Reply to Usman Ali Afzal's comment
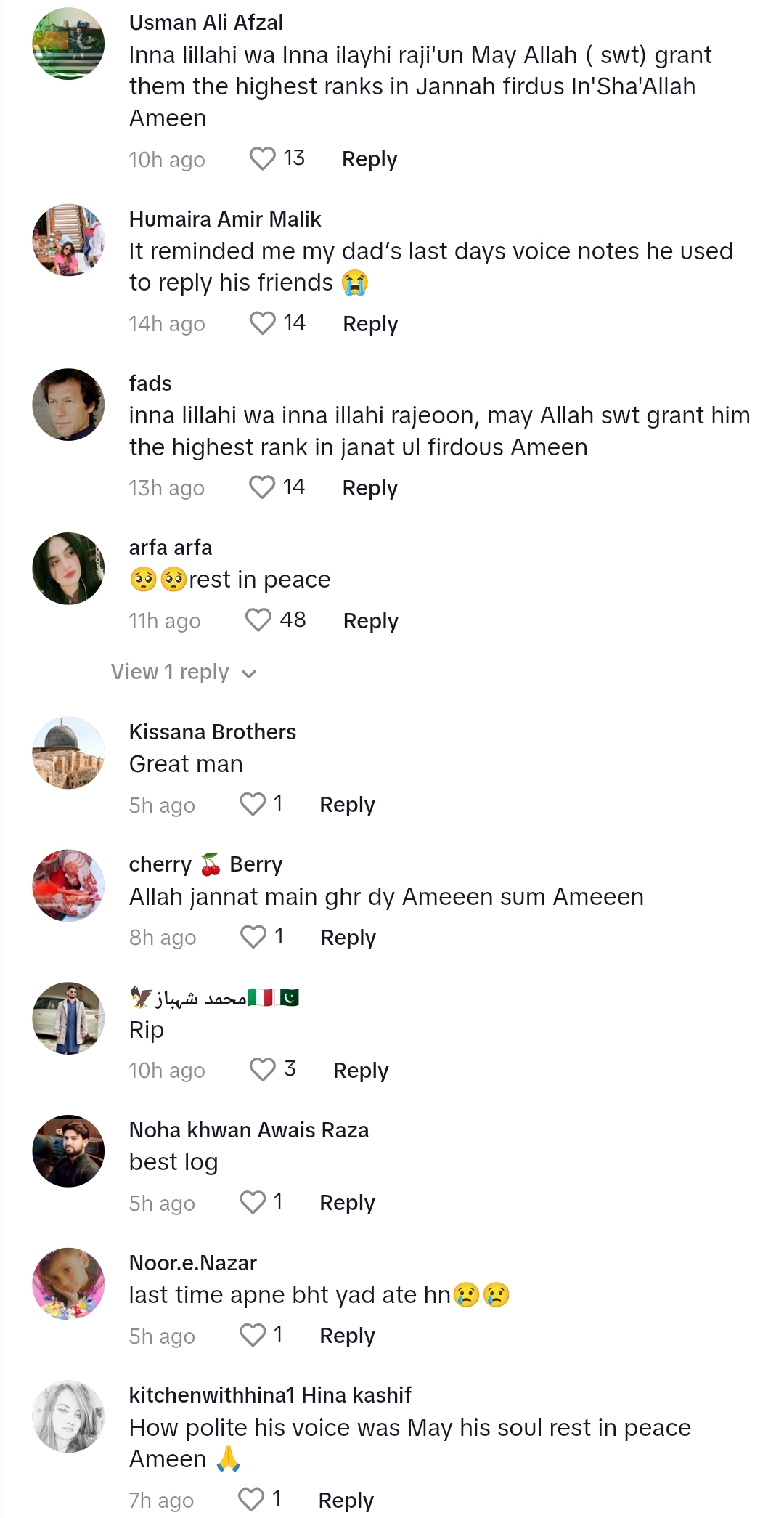The image size is (784, 1518). [369, 159]
